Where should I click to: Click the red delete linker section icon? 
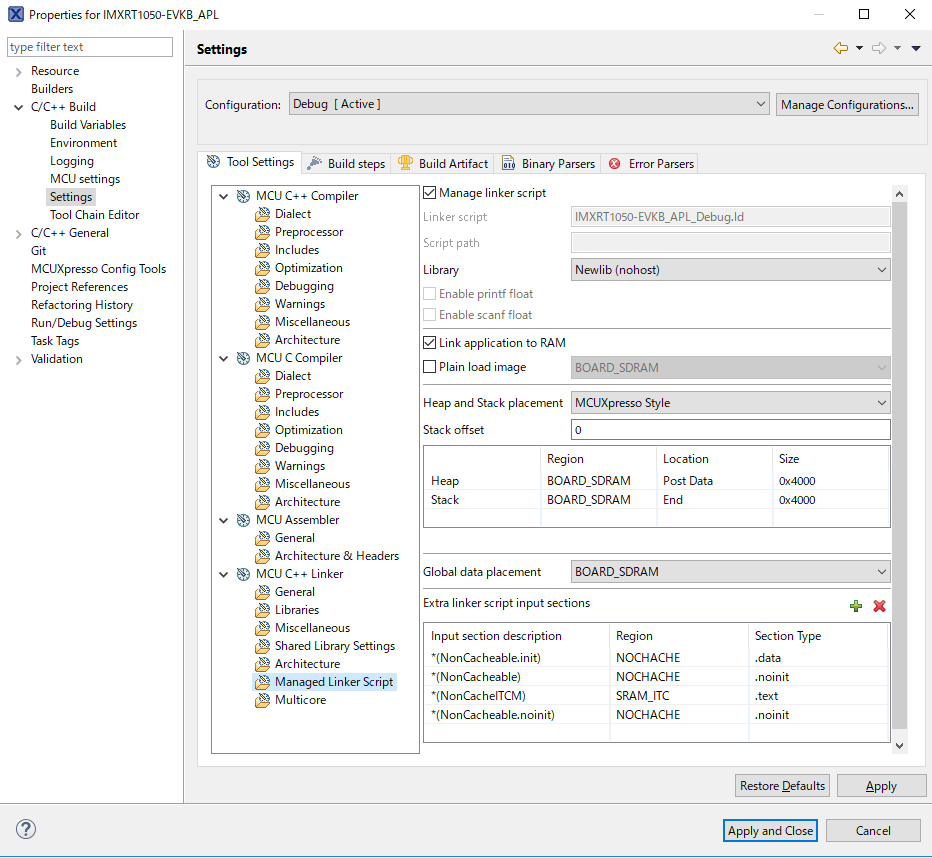pos(879,605)
